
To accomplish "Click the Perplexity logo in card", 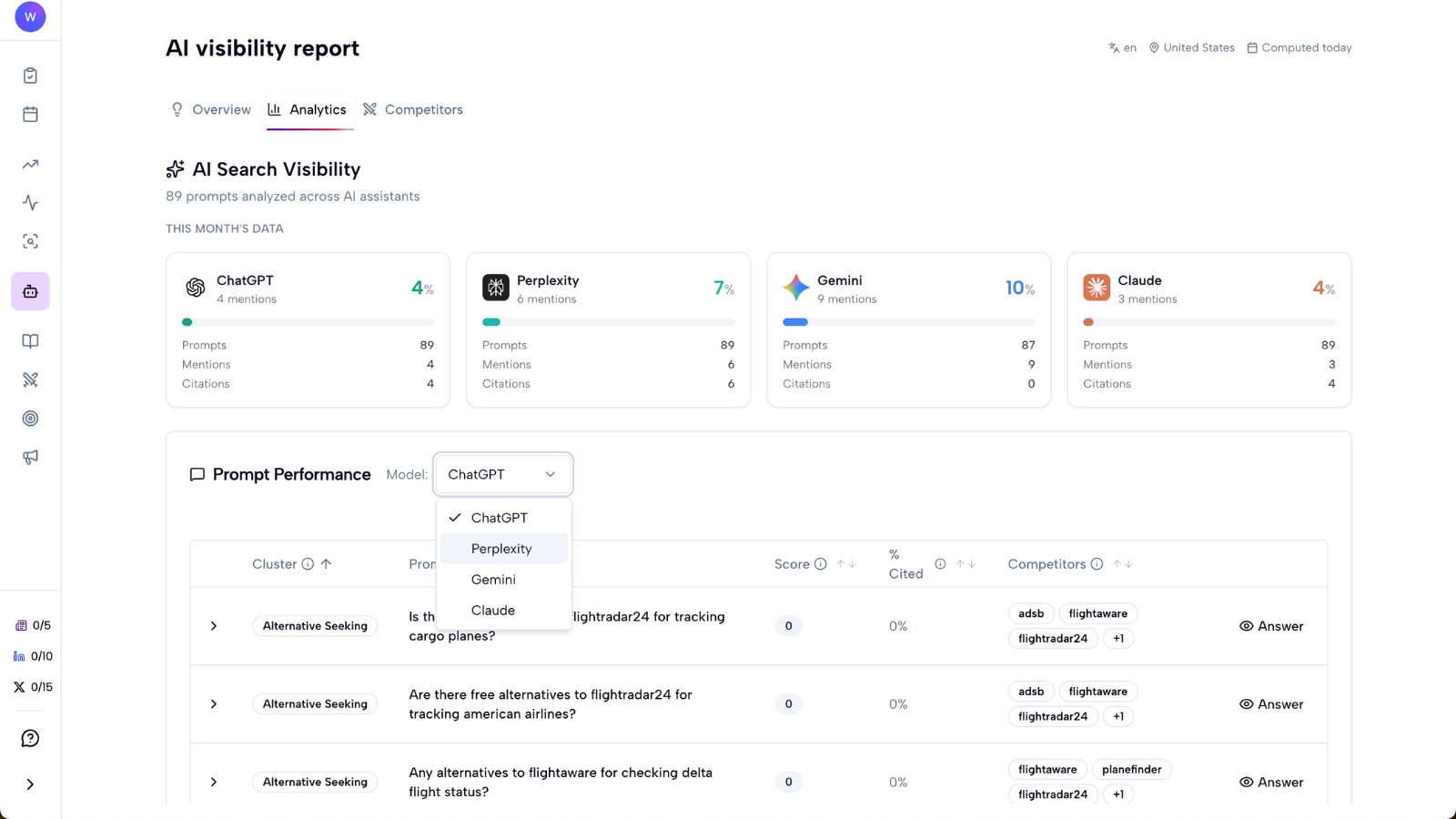I will point(496,288).
